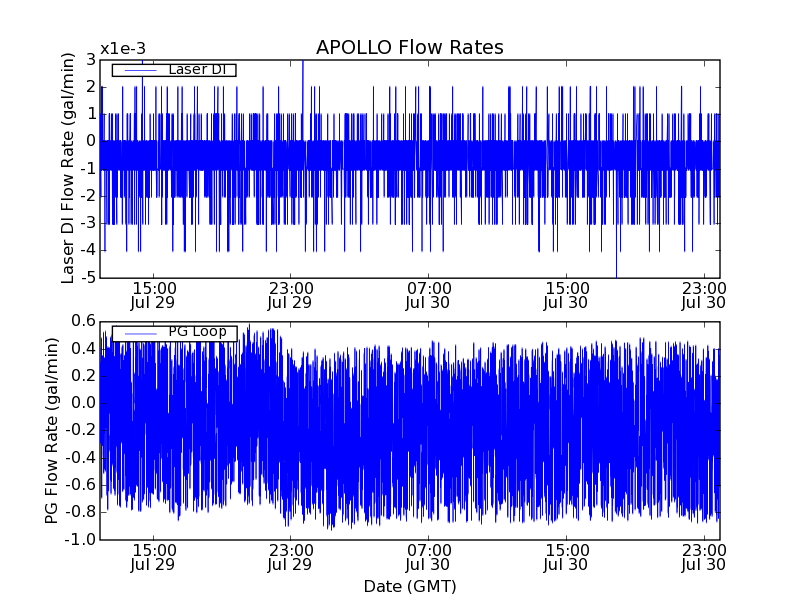Click the '-0.8' tick on PG axis
Image resolution: width=800 pixels, height=600 pixels.
point(81,512)
